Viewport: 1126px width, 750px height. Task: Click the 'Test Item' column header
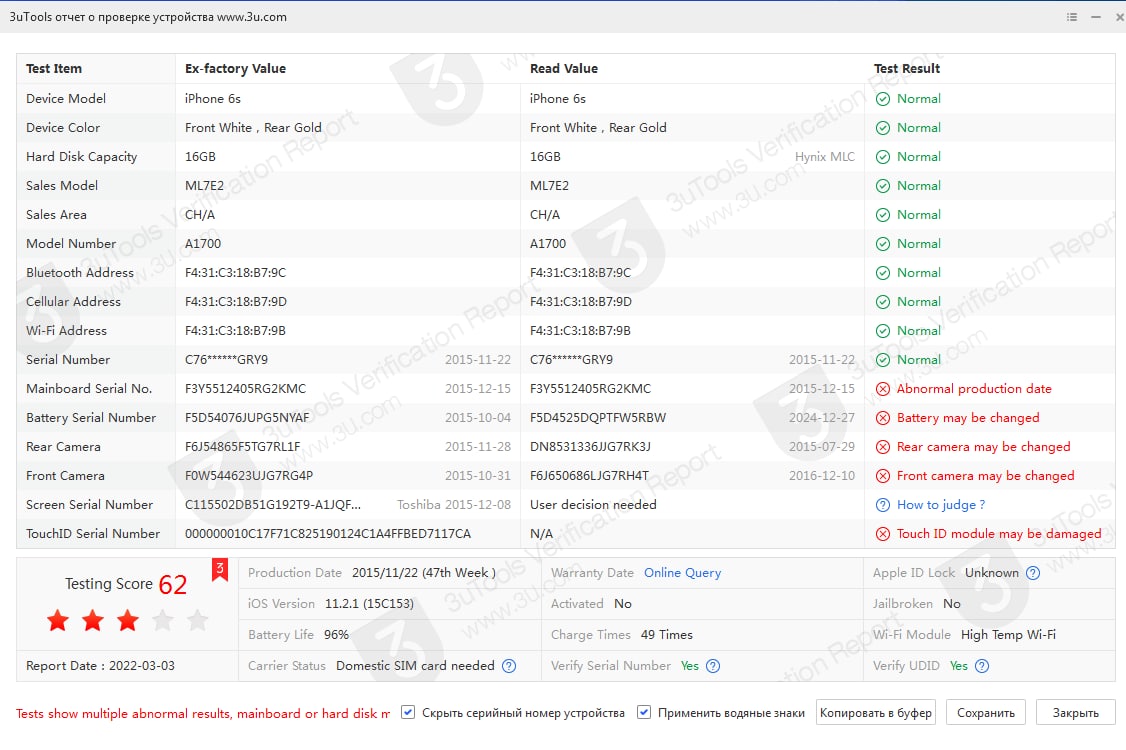54,69
